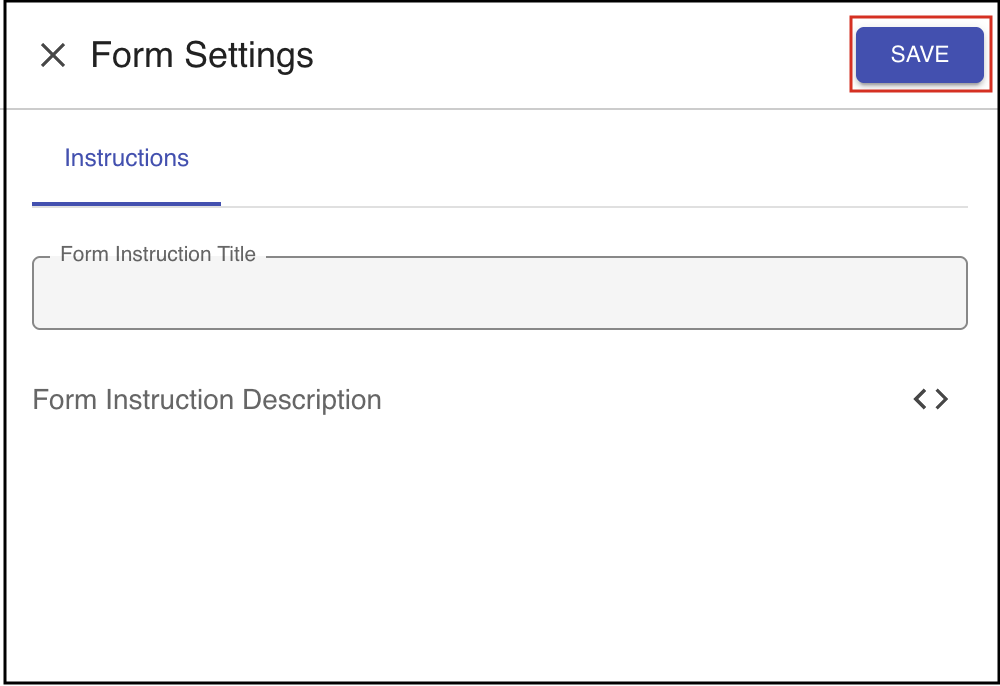Click the SAVE button
This screenshot has width=1000, height=686.
click(919, 55)
